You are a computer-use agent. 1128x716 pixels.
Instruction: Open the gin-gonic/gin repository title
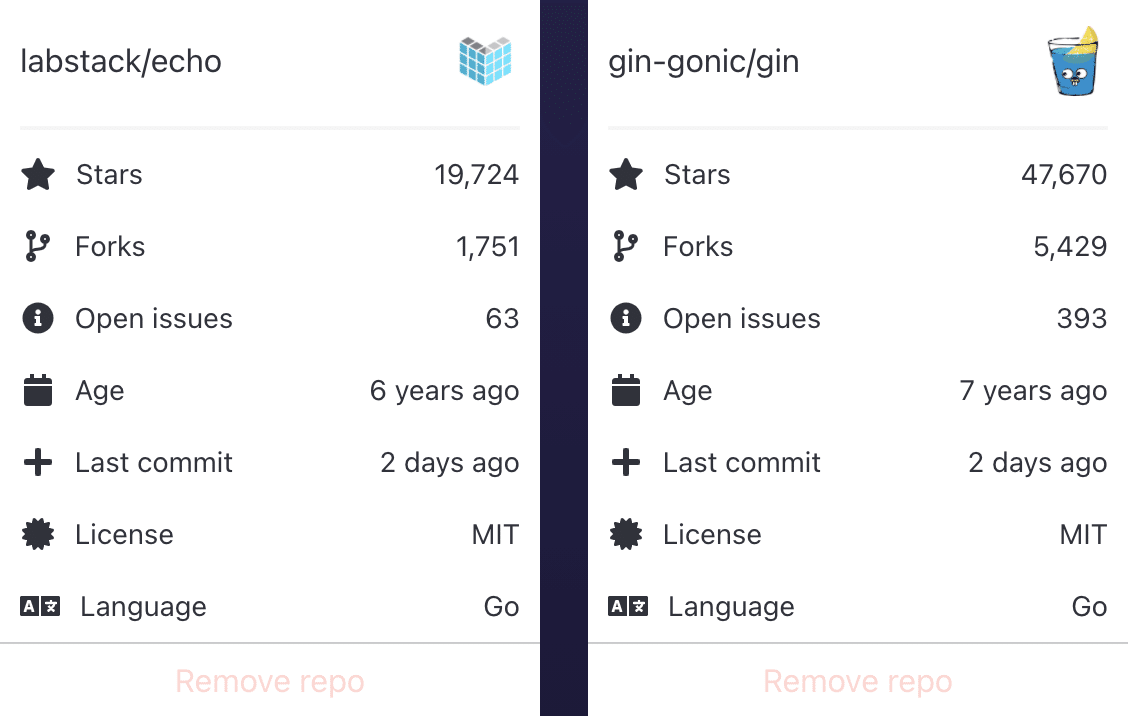pyautogui.click(x=703, y=62)
